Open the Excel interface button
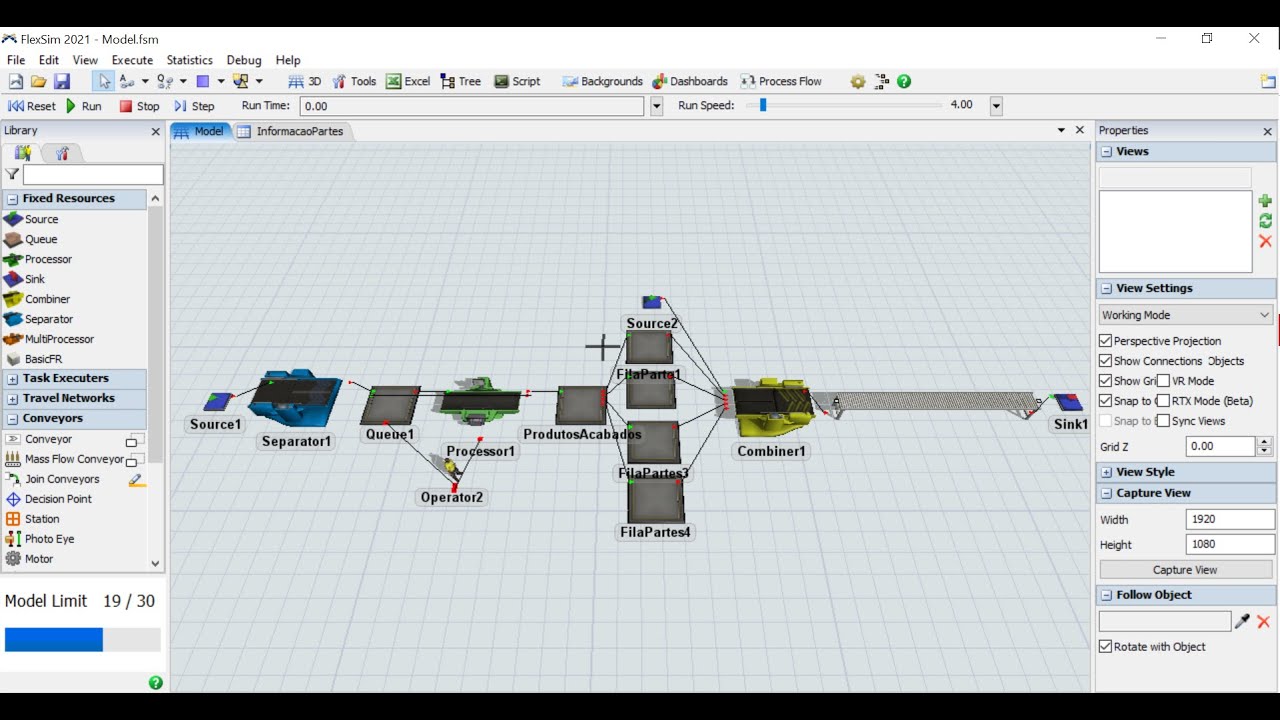This screenshot has height=720, width=1280. coord(408,82)
